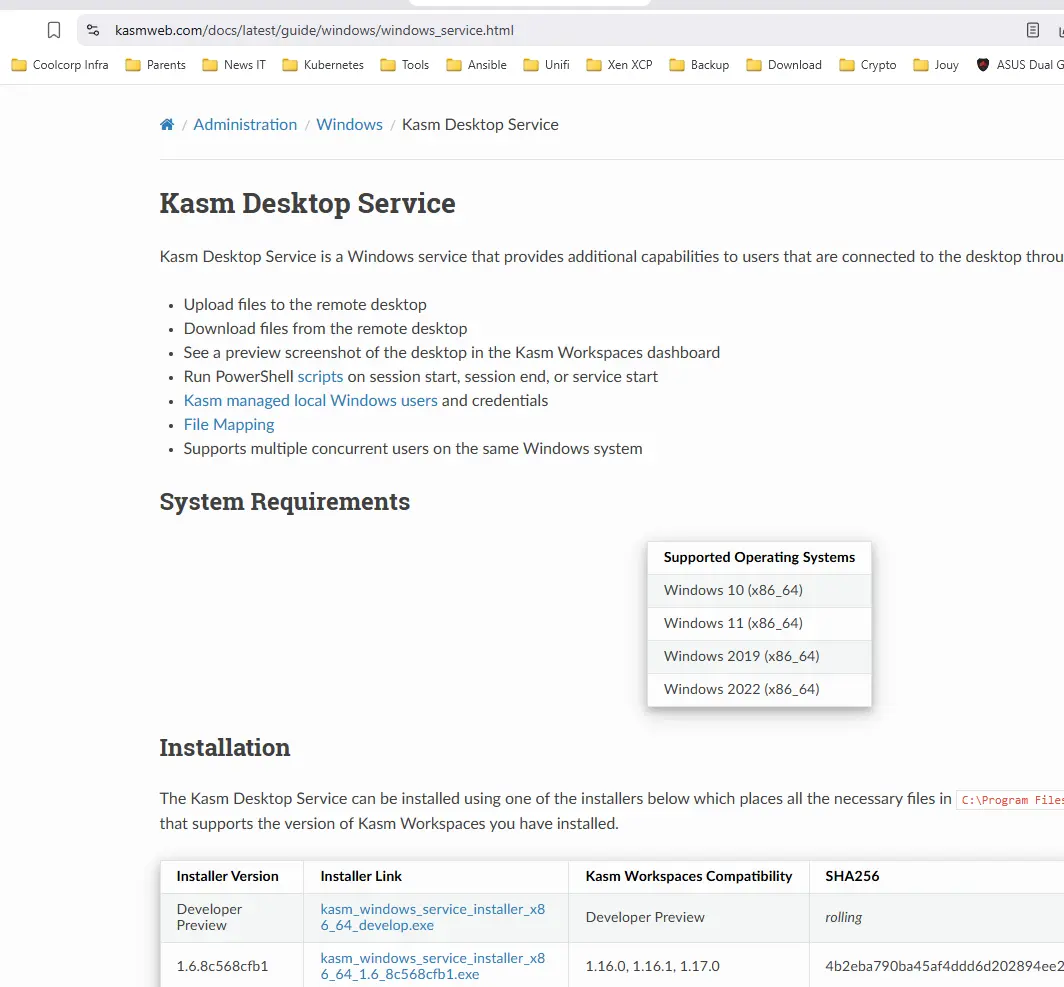Viewport: 1064px width, 987px height.
Task: Follow Kasm managed local Windows users link
Action: pos(310,401)
